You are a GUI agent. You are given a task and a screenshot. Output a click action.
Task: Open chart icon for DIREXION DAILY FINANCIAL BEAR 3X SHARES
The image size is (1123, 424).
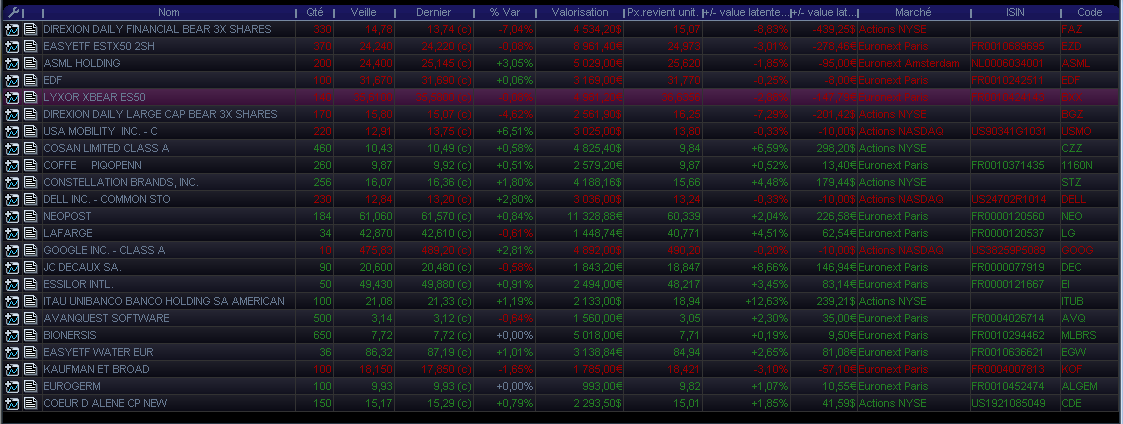tap(12, 29)
